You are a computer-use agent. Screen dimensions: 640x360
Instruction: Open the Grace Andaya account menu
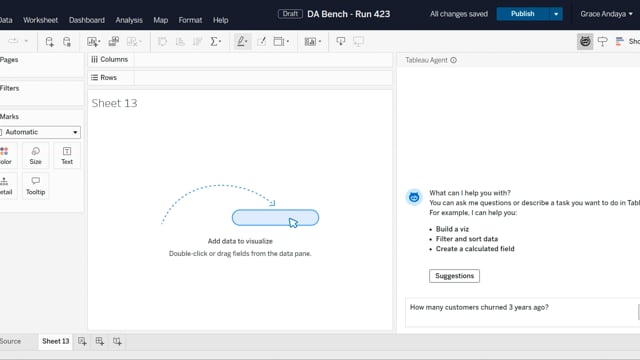[606, 14]
